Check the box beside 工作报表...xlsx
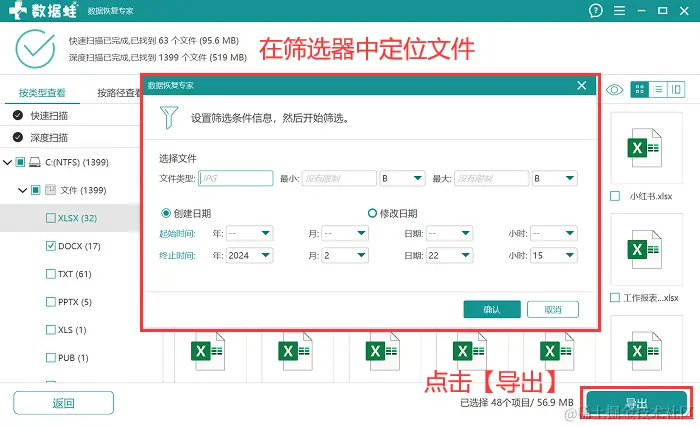Image resolution: width=700 pixels, height=427 pixels. 615,297
